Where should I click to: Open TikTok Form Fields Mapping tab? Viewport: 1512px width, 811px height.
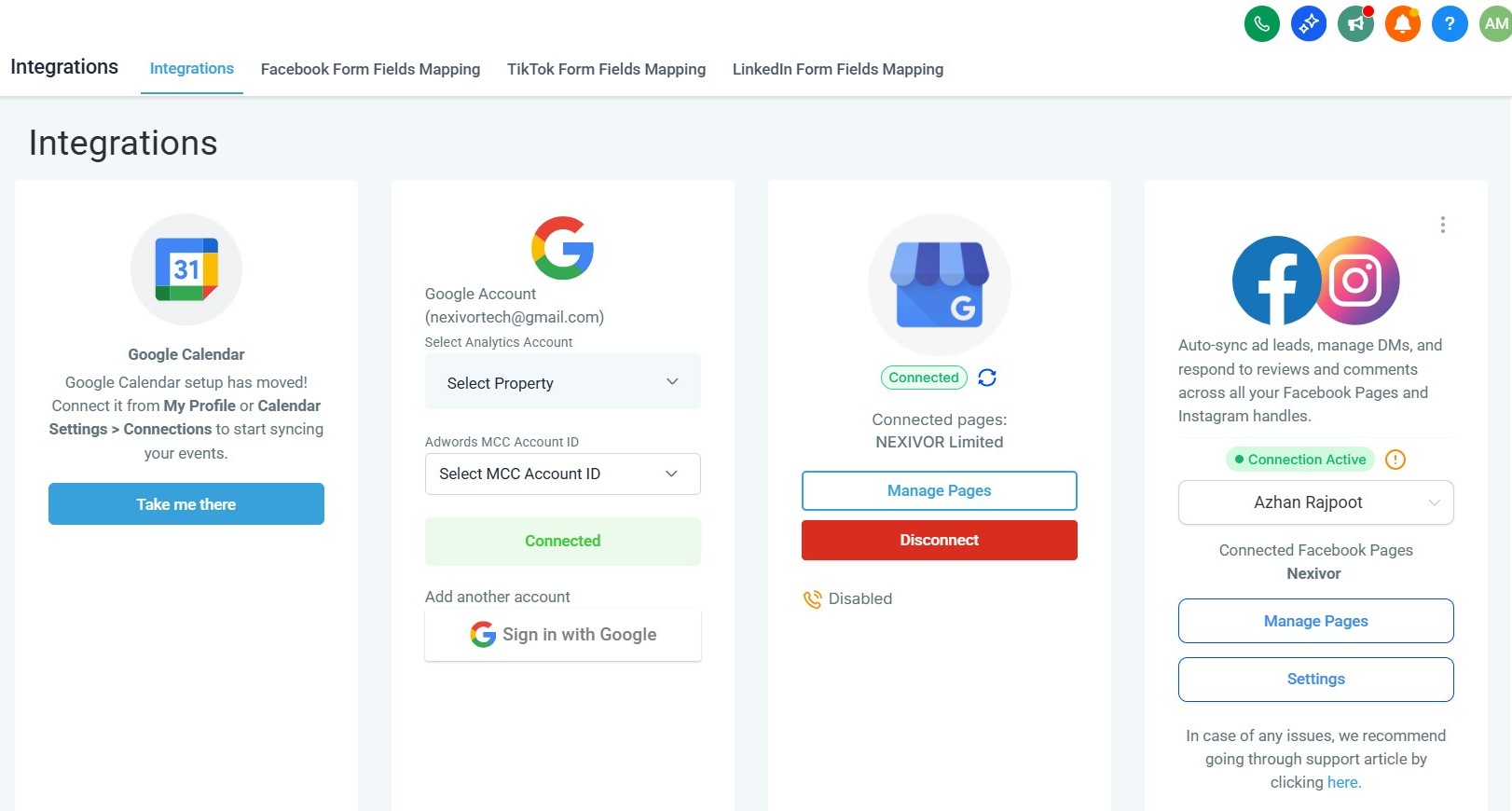pyautogui.click(x=606, y=69)
